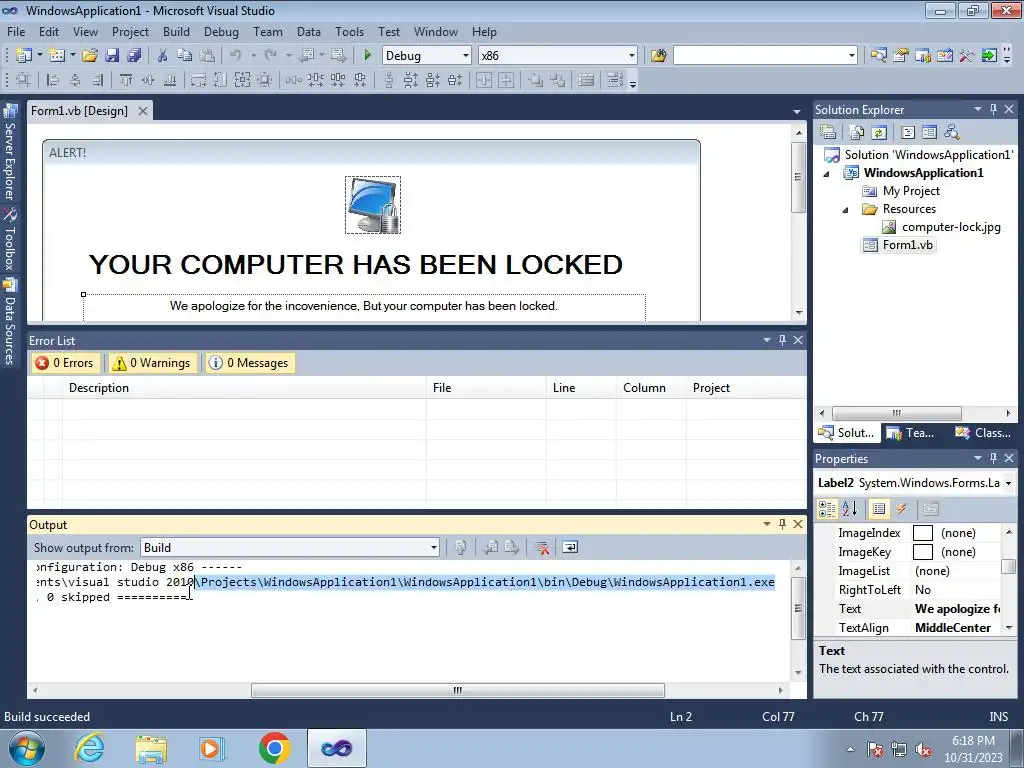Open Internet Explorer from taskbar
The image size is (1024, 768).
[x=89, y=748]
